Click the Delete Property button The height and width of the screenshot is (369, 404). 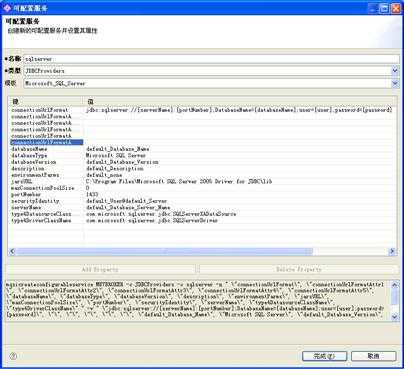(299, 269)
